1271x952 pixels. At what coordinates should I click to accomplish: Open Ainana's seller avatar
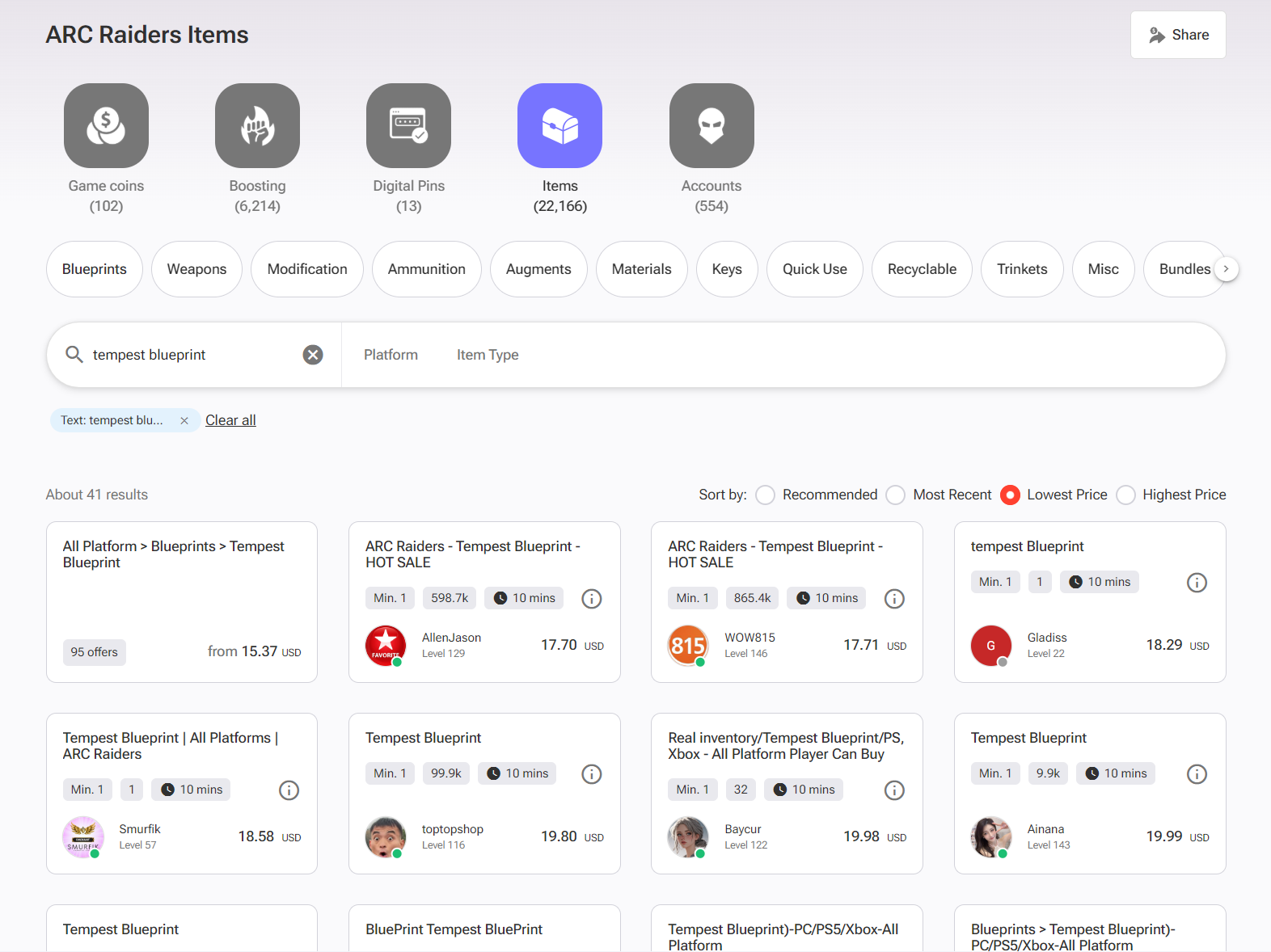click(x=991, y=837)
